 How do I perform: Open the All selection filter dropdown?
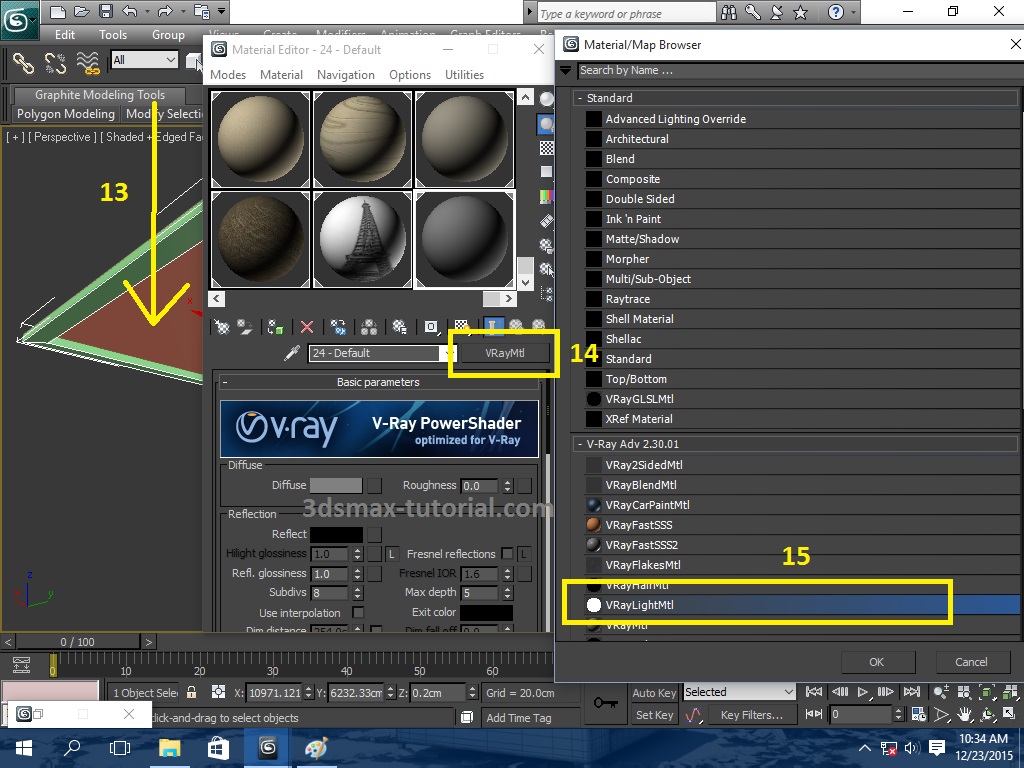(170, 60)
